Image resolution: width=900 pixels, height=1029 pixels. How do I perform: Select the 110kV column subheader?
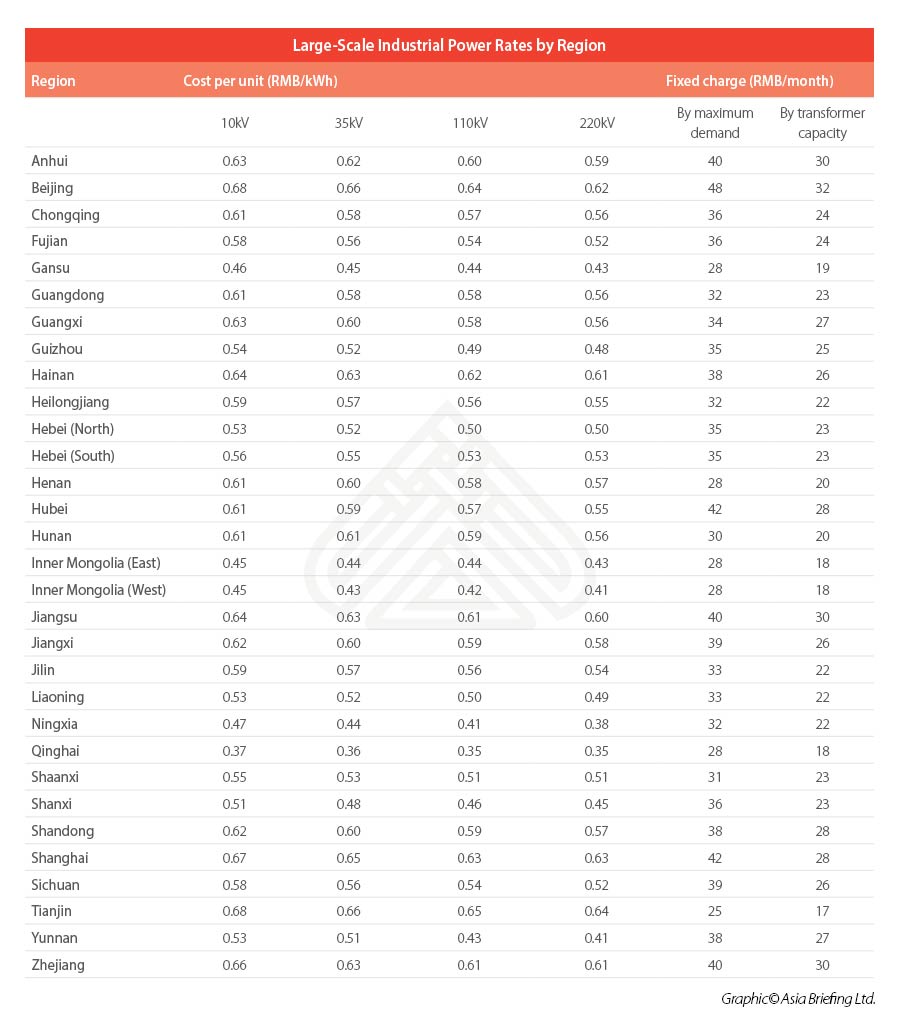click(470, 123)
